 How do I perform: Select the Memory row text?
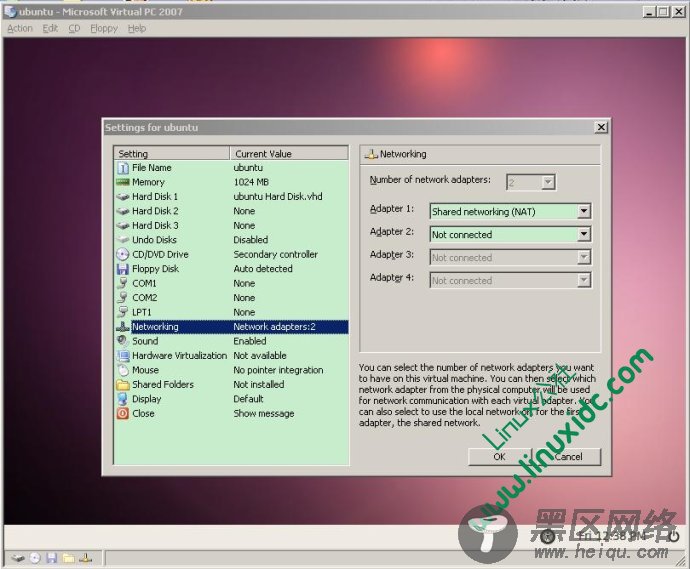click(x=148, y=182)
